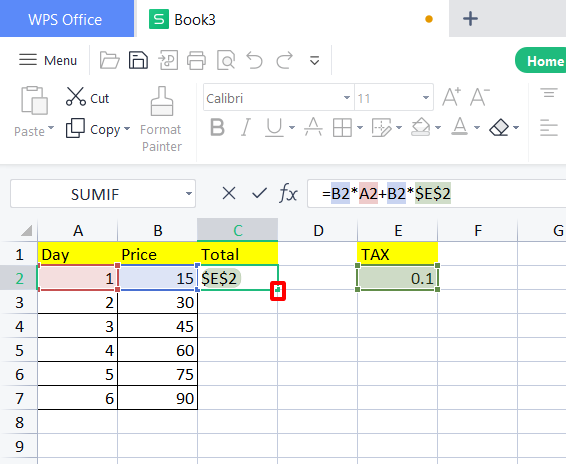The width and height of the screenshot is (566, 464).
Task: Click the Redo arrow
Action: tap(284, 60)
